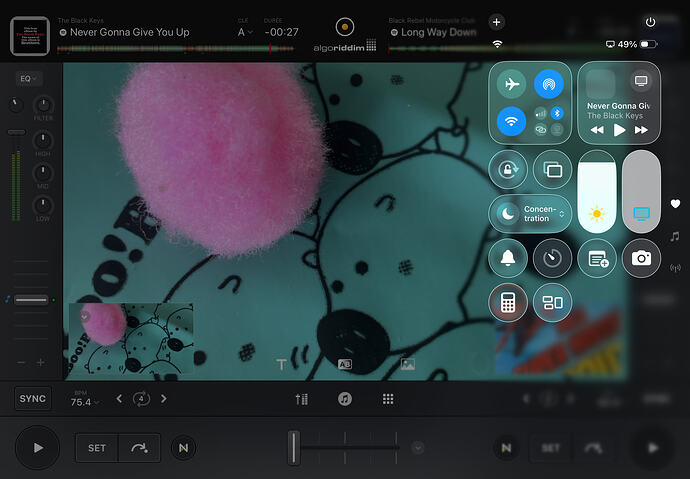This screenshot has width=690, height=479.
Task: Open the Camera shortcut
Action: tap(641, 258)
